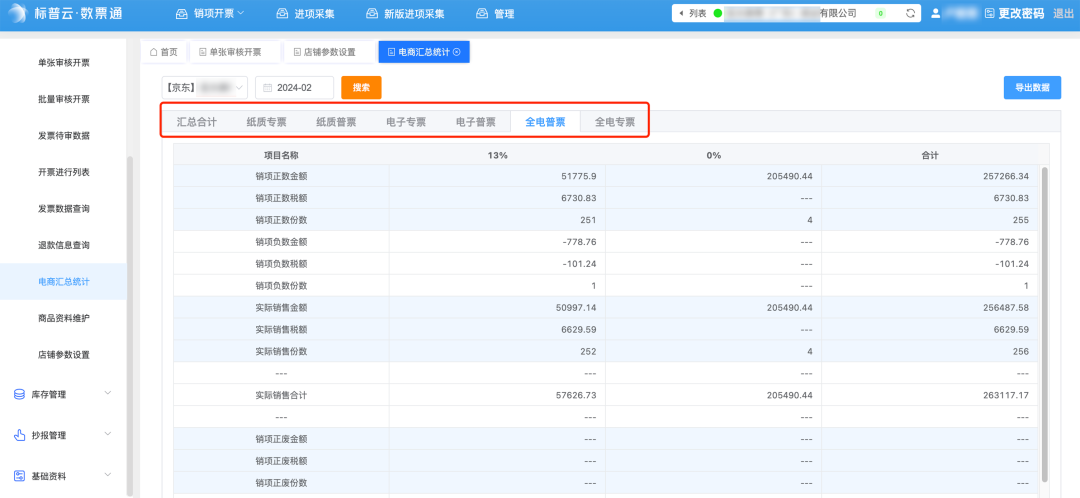Switch to the 汇总合计 tab
The width and height of the screenshot is (1080, 498).
[x=197, y=122]
